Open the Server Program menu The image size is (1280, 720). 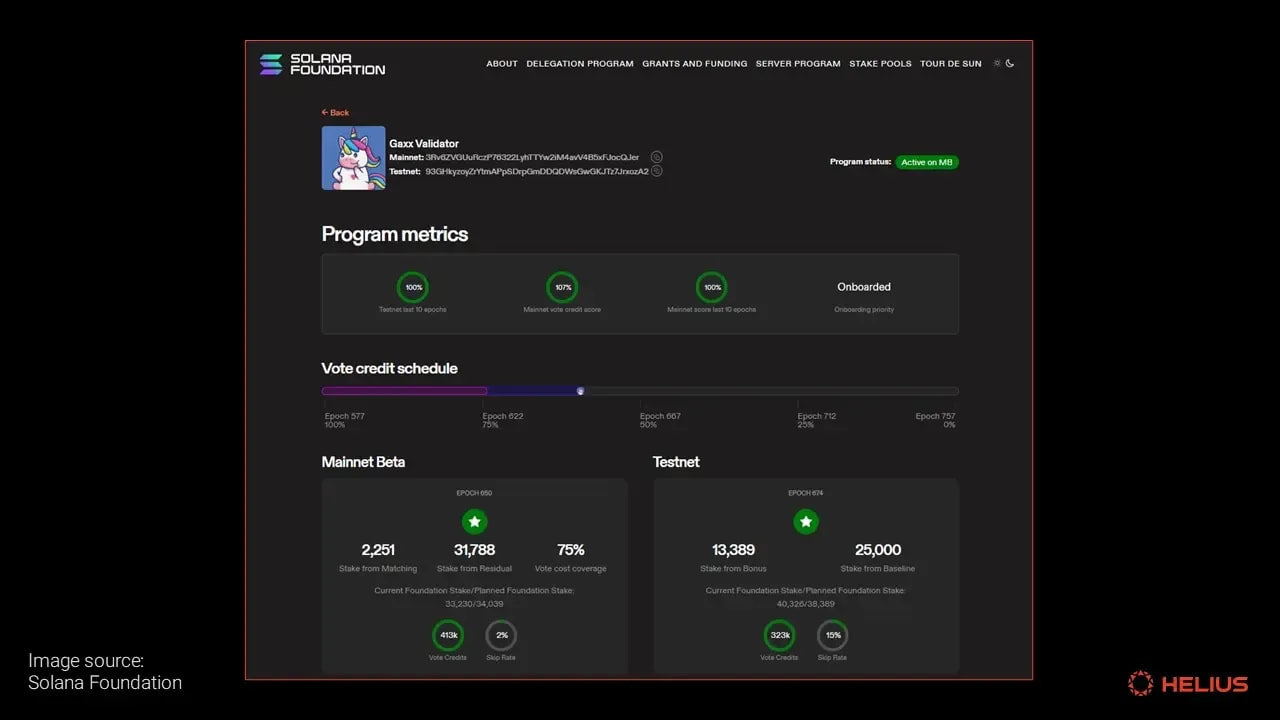tap(798, 64)
